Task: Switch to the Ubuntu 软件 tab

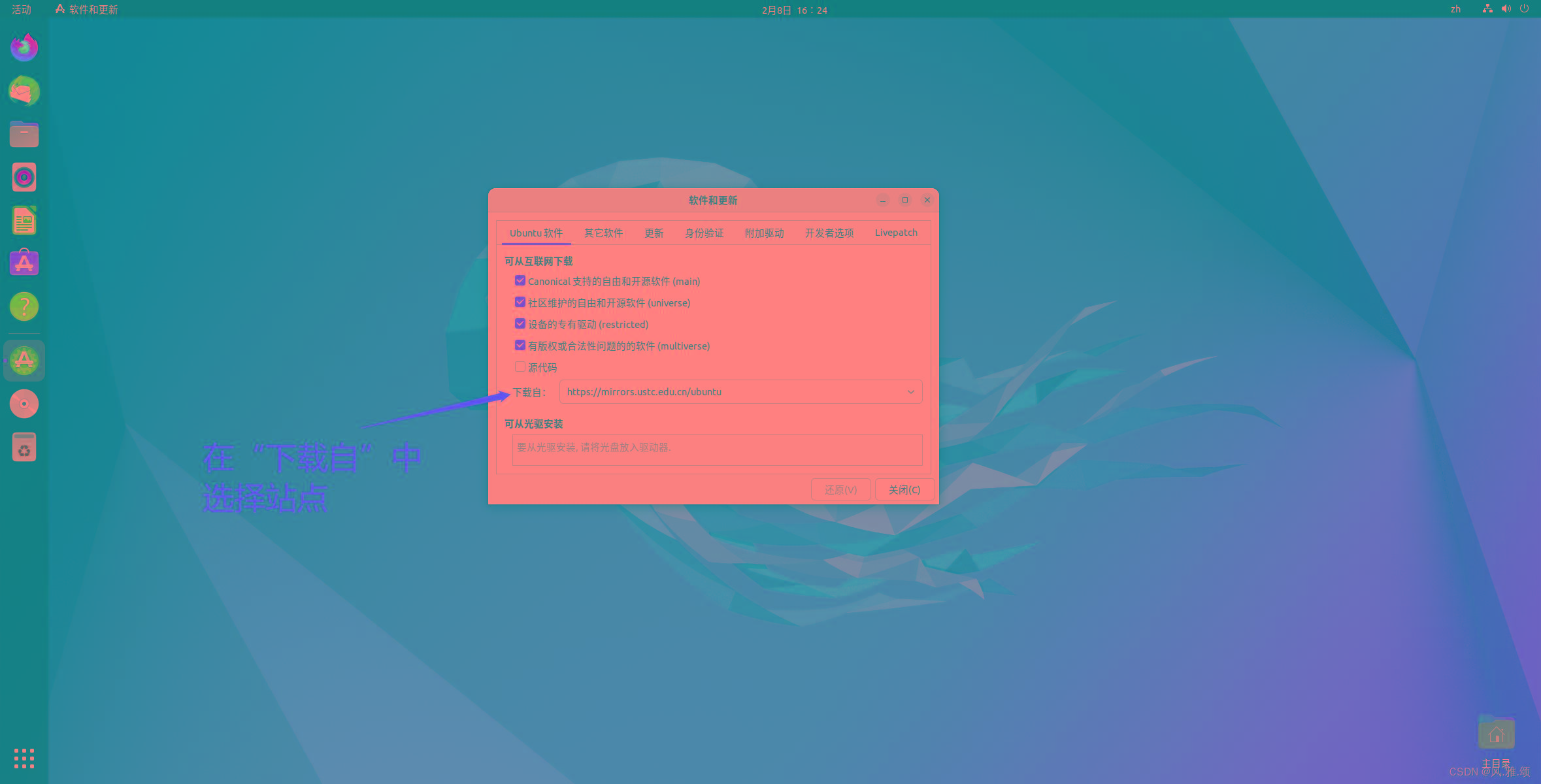Action: tap(536, 233)
